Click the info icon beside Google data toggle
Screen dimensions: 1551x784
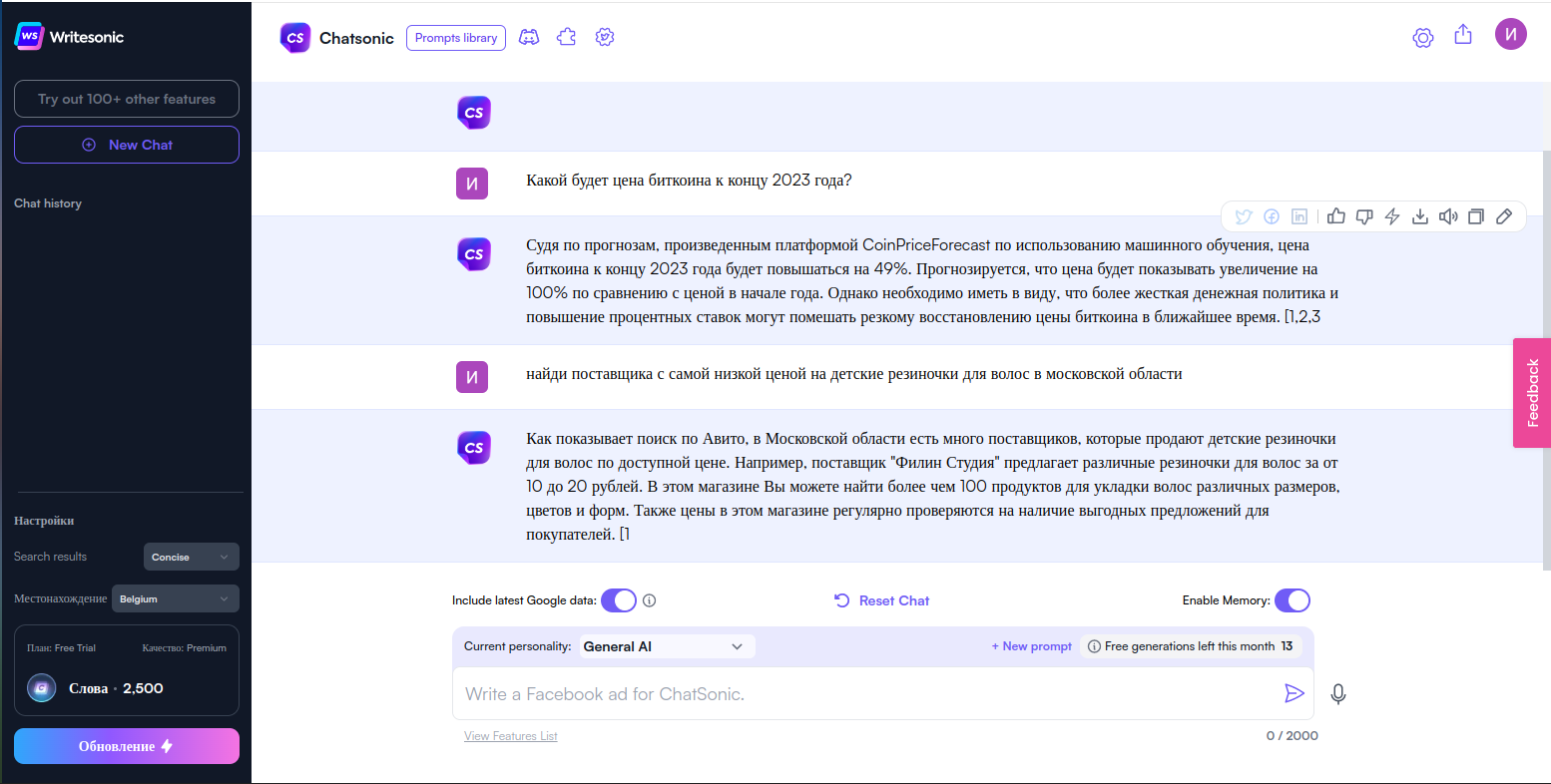[x=650, y=600]
